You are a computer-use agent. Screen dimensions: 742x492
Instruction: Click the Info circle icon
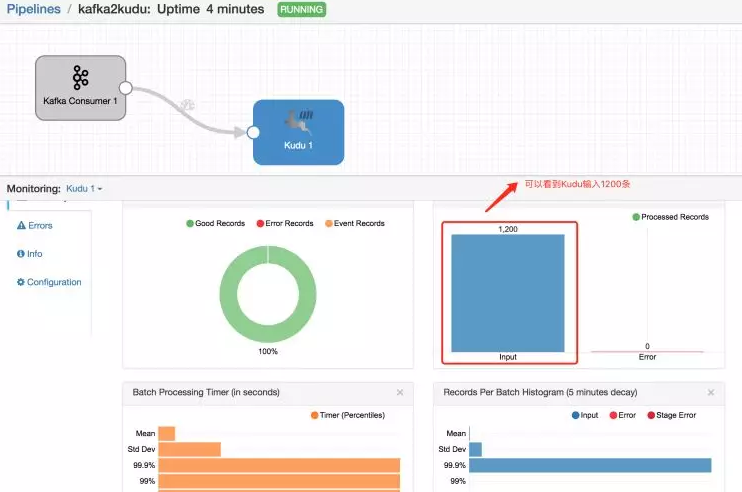click(x=21, y=254)
